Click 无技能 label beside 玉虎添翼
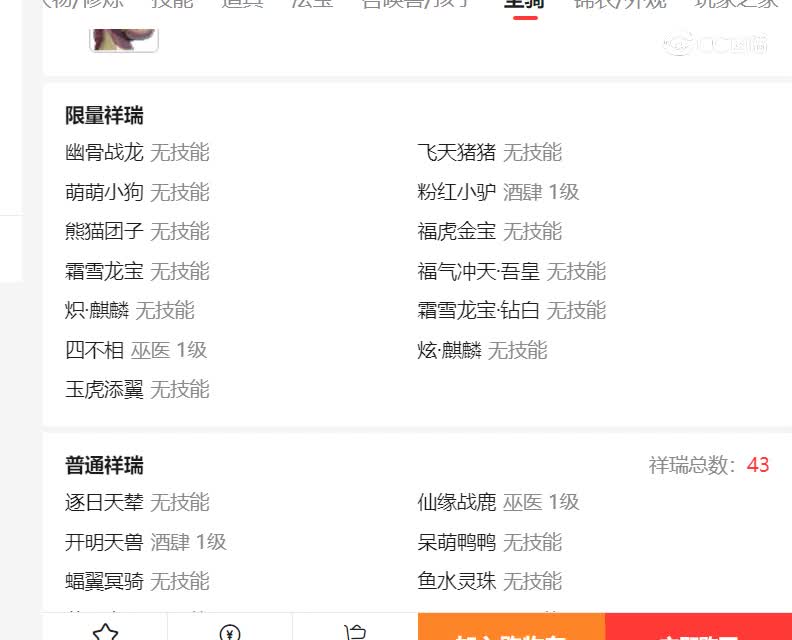792x640 pixels. [180, 389]
